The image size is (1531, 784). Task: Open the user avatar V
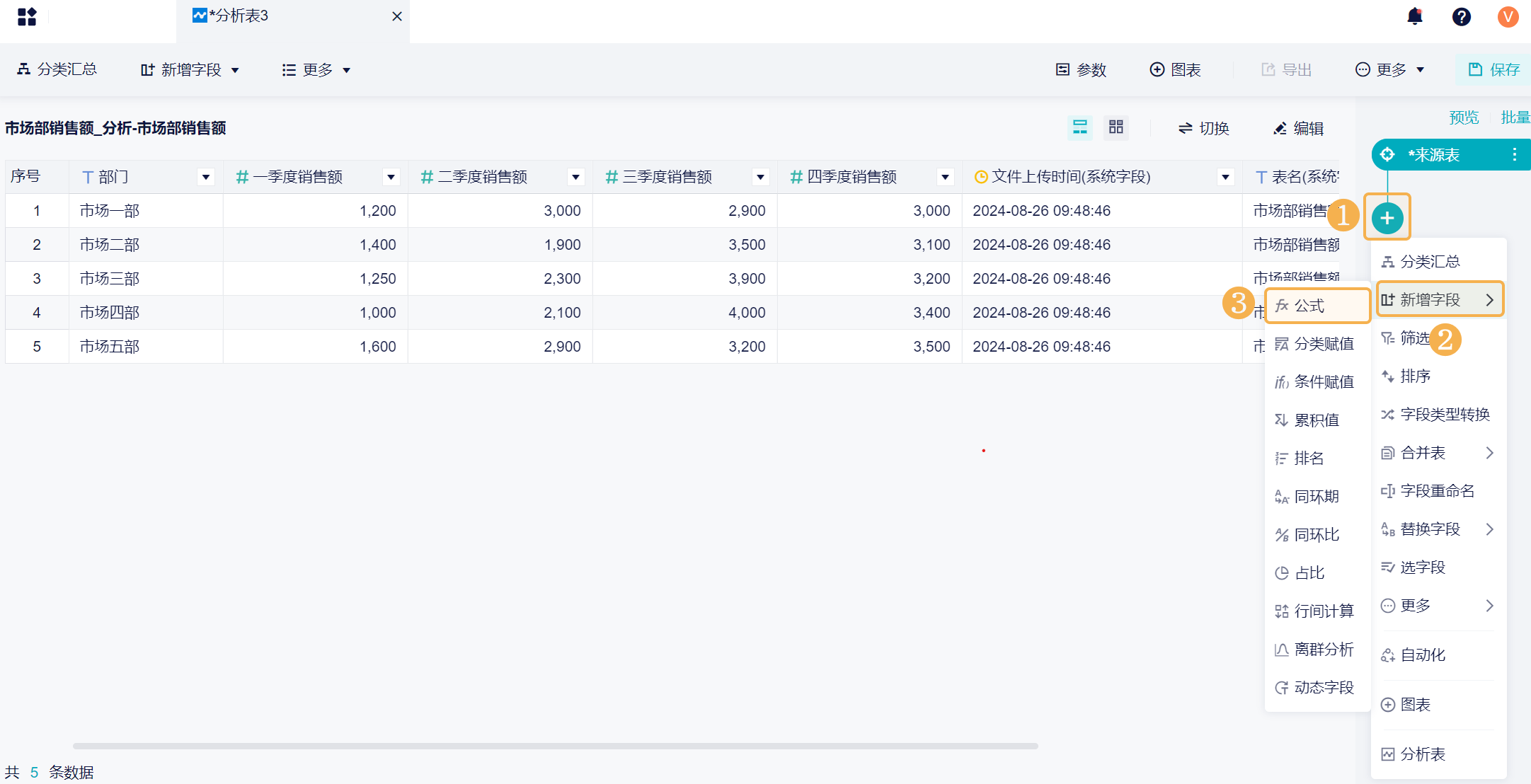click(x=1508, y=16)
